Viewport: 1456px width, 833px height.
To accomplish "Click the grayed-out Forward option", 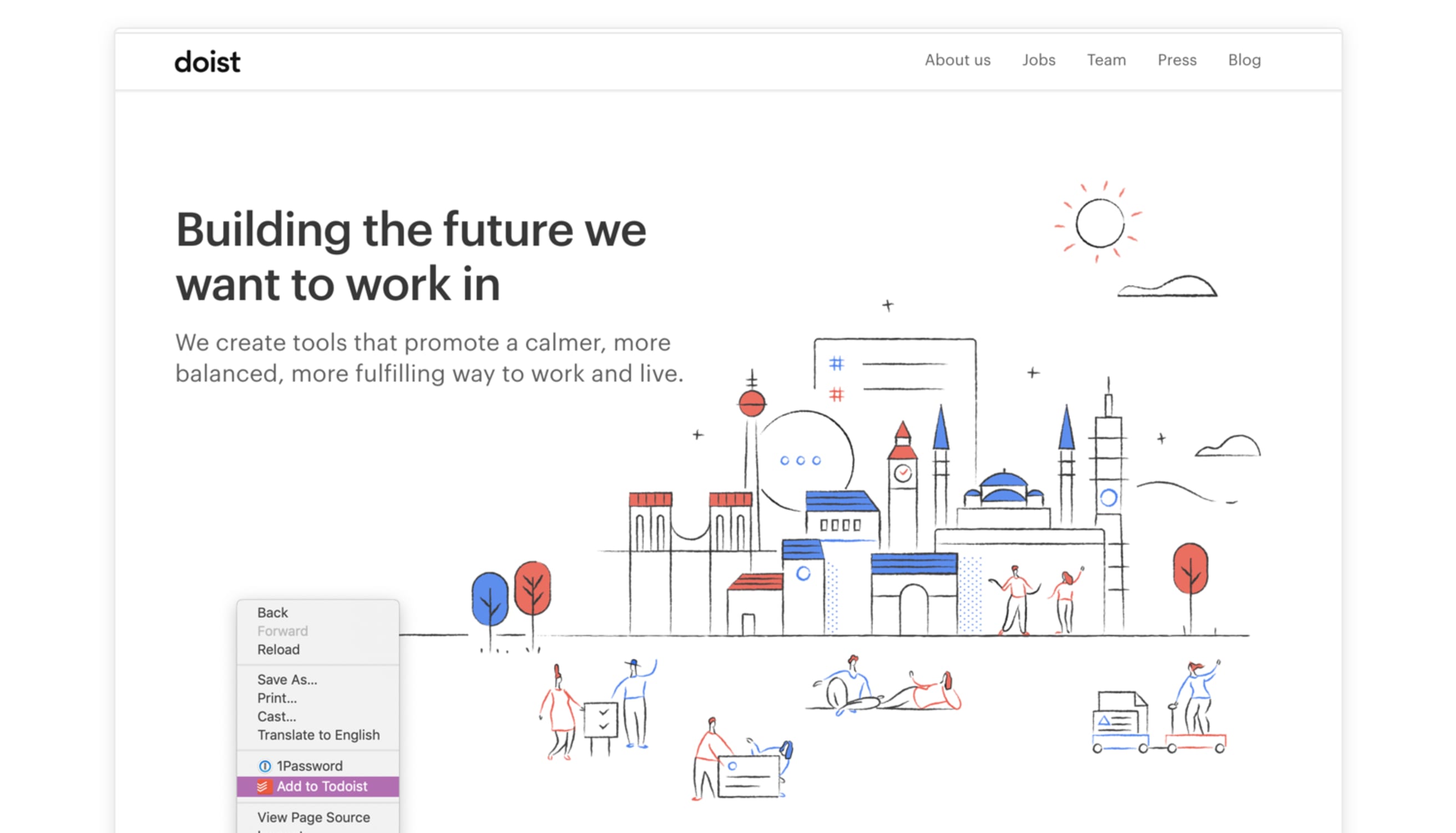I will coord(282,631).
